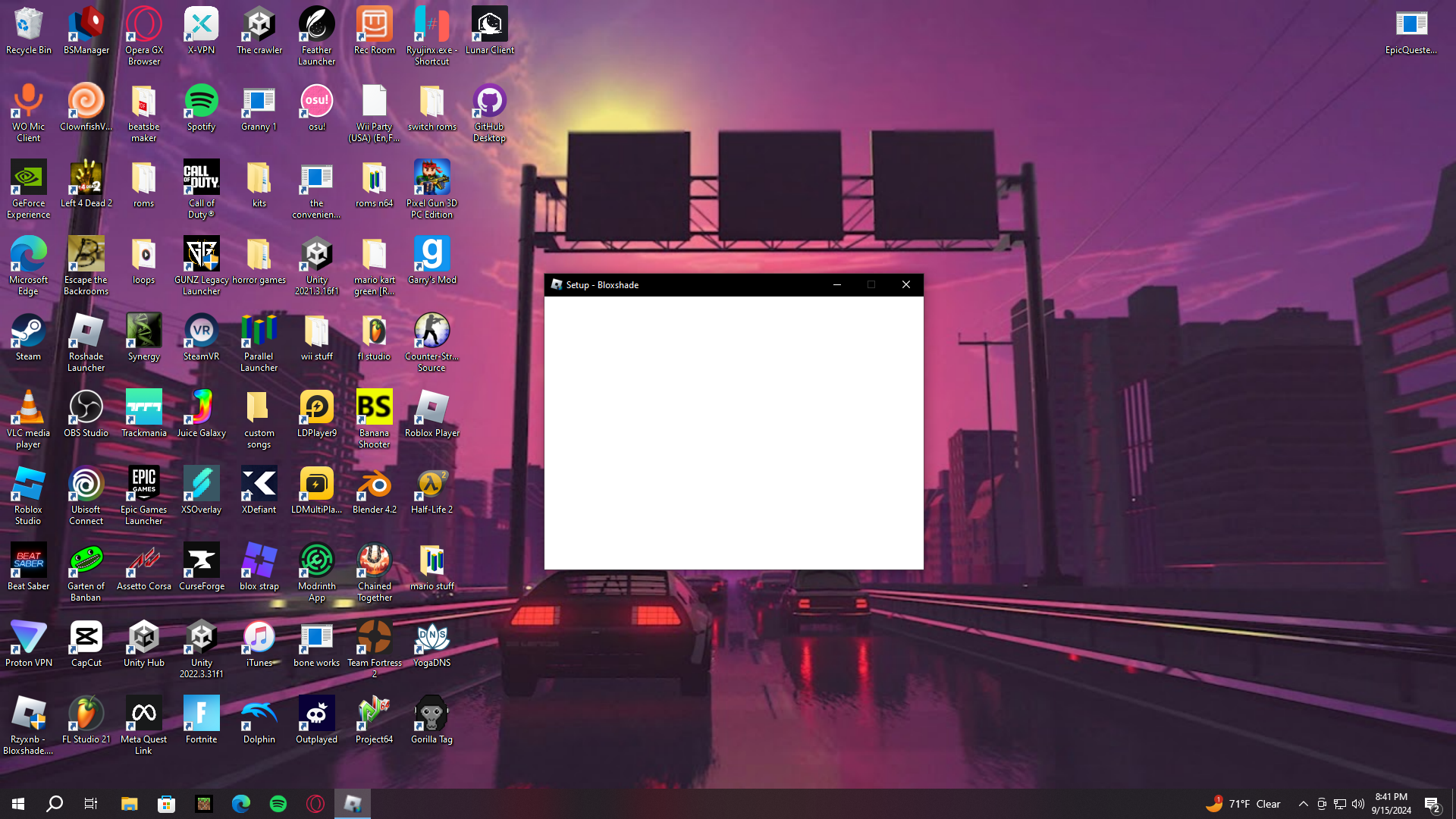
Task: Select the Garry's Mod shortcut
Action: (431, 255)
